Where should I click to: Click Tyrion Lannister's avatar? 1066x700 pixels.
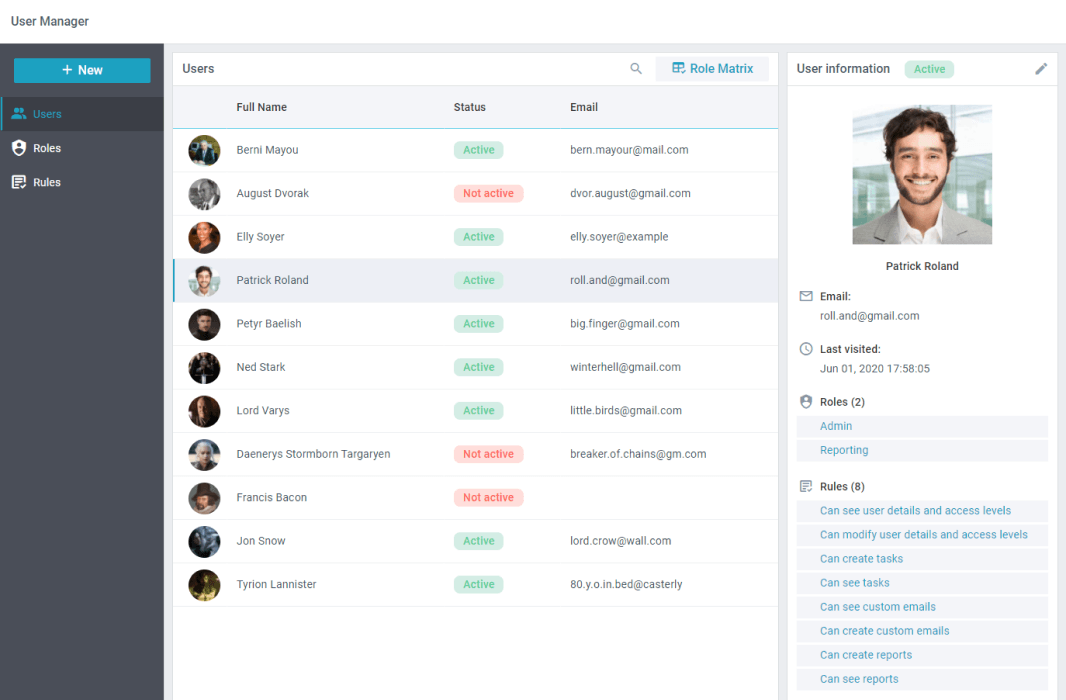[x=204, y=585]
